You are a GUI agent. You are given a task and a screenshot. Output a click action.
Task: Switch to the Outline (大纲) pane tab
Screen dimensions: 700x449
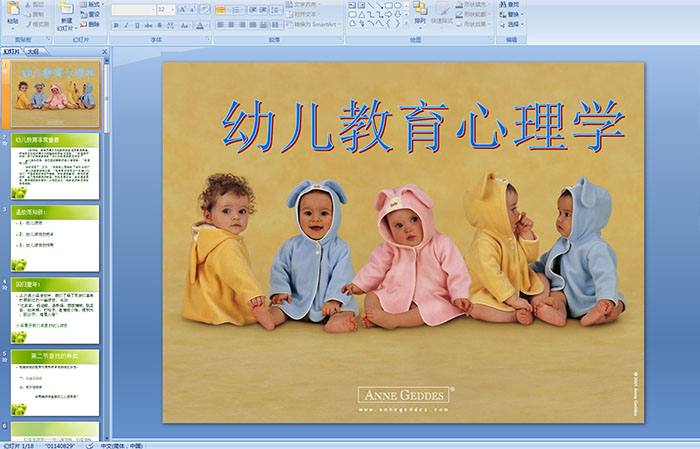point(33,52)
